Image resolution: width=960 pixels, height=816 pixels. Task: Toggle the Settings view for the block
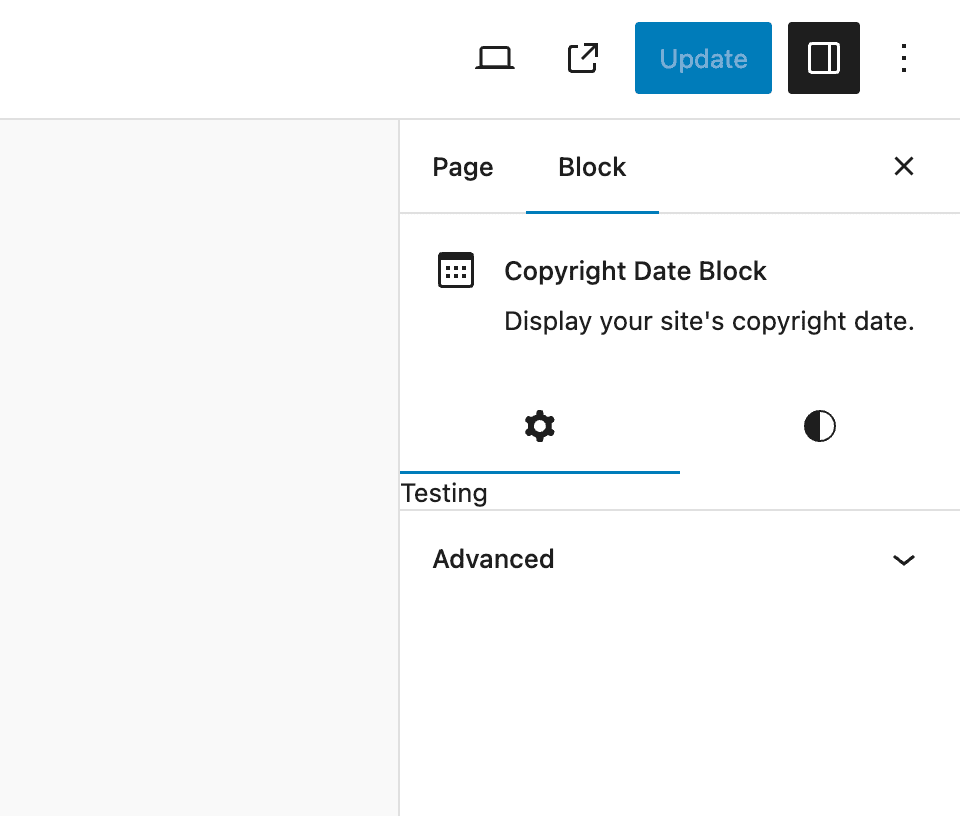point(540,425)
